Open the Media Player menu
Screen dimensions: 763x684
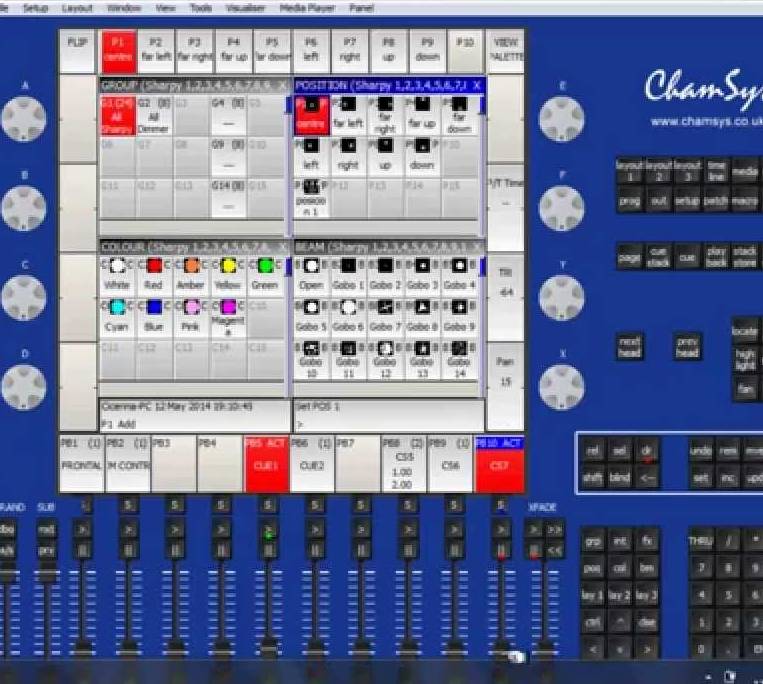point(308,8)
